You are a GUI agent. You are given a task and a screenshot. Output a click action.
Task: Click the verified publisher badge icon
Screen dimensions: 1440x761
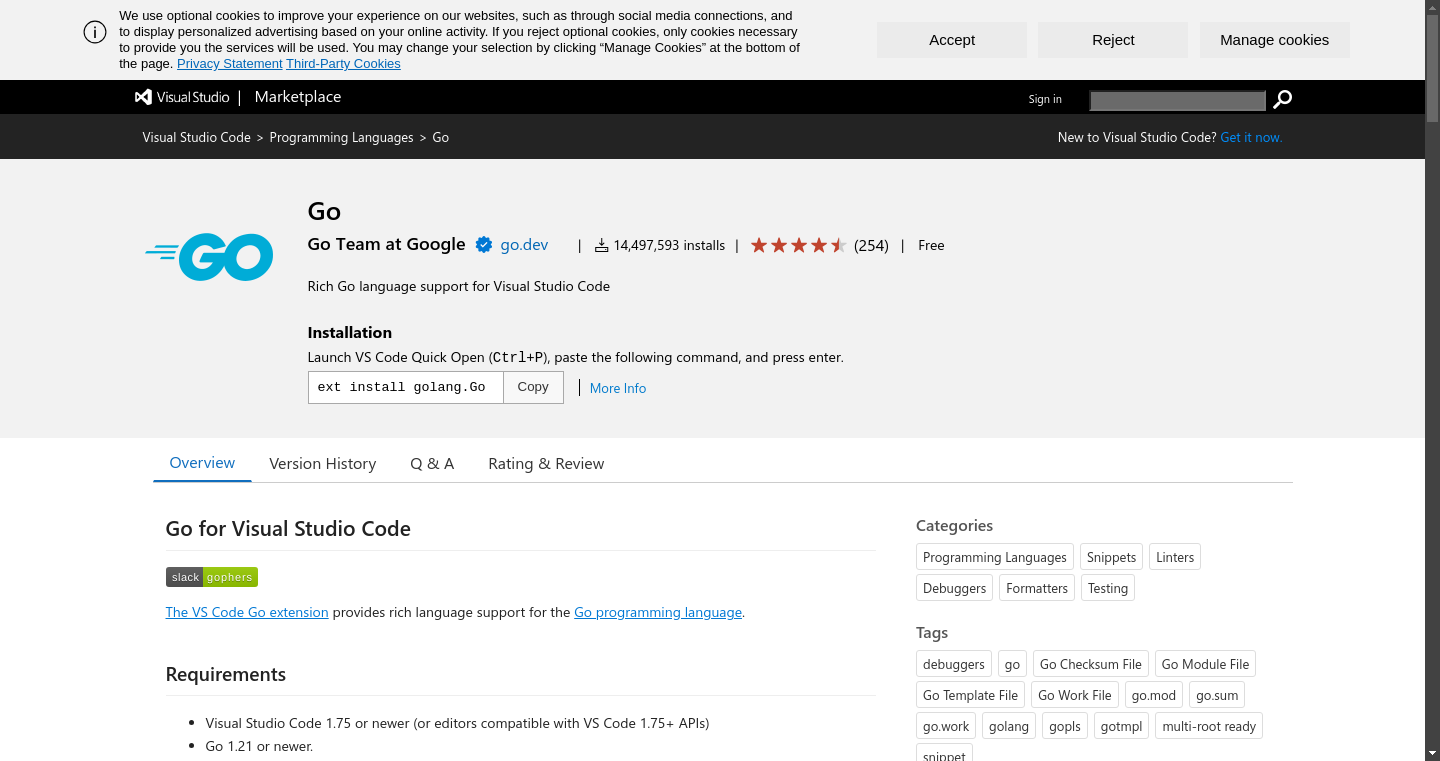pos(484,245)
